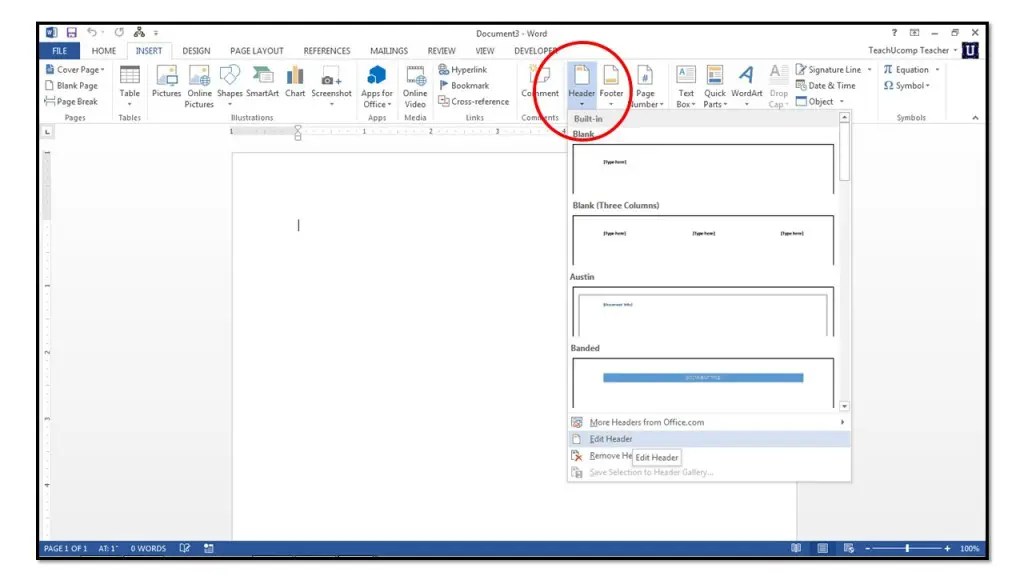Select the Blank header thumbnail
Viewport: 1024px width, 576px height.
(x=703, y=168)
